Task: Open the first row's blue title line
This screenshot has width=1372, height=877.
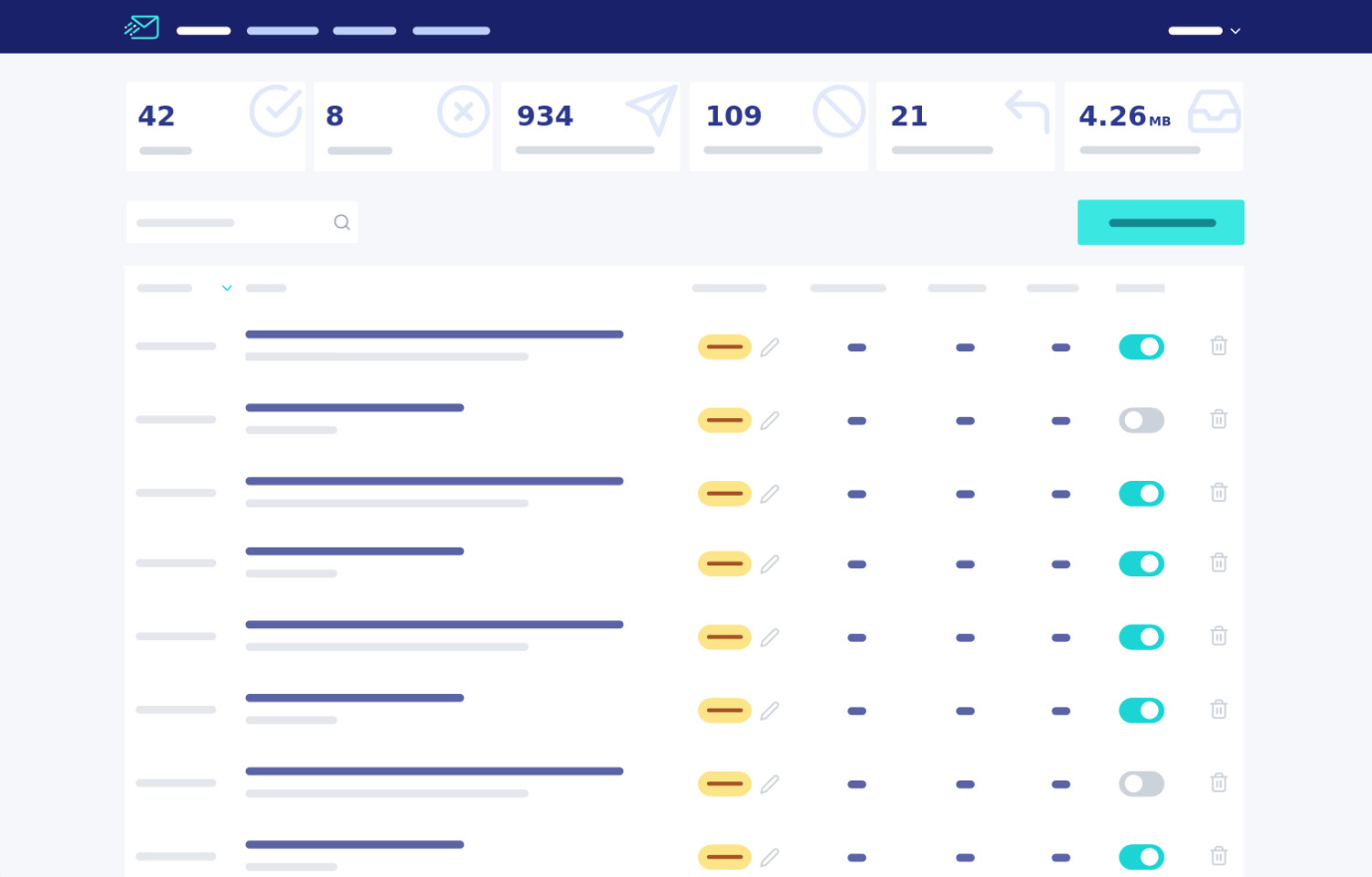Action: pos(434,335)
